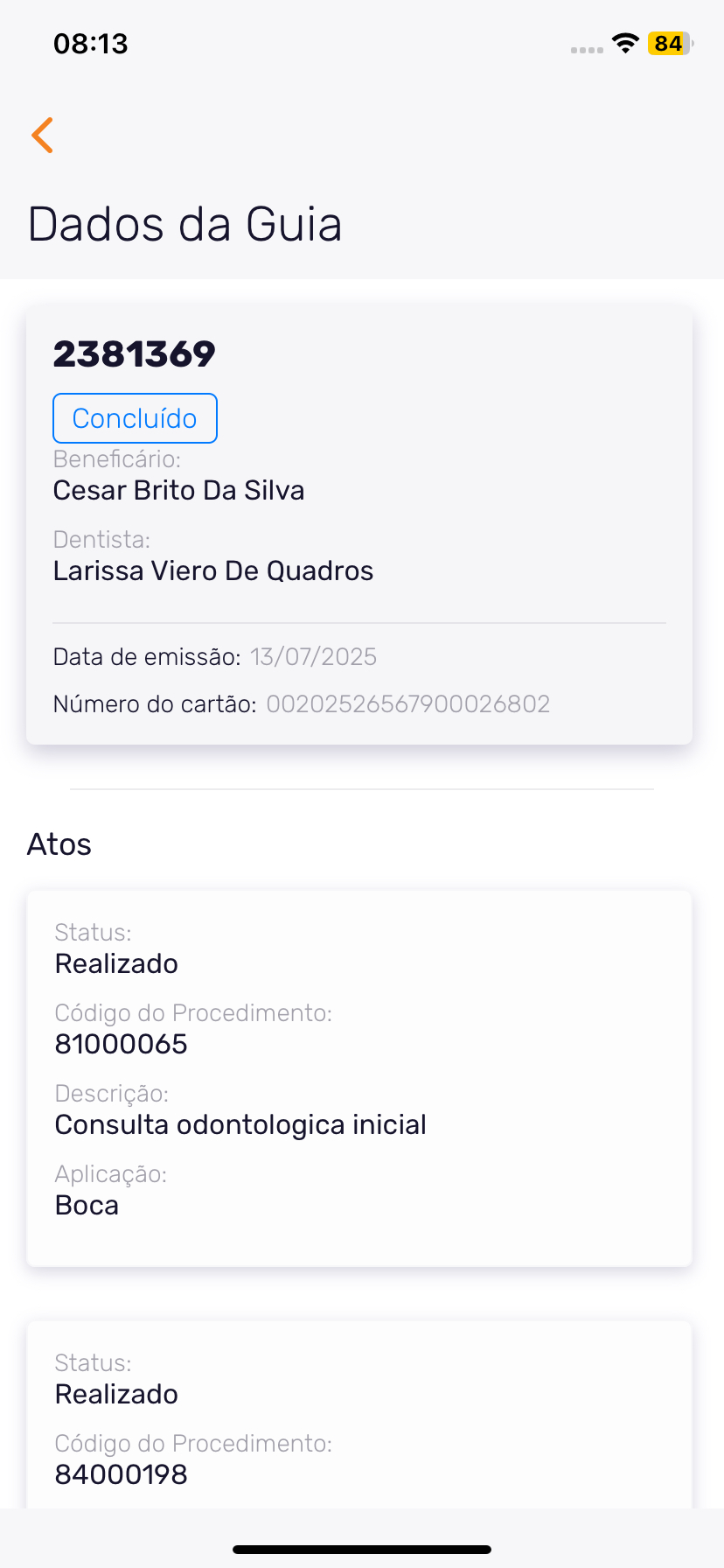Select beneficiary name Cesar Brito Da Silva
The height and width of the screenshot is (1568, 724).
pos(179,491)
